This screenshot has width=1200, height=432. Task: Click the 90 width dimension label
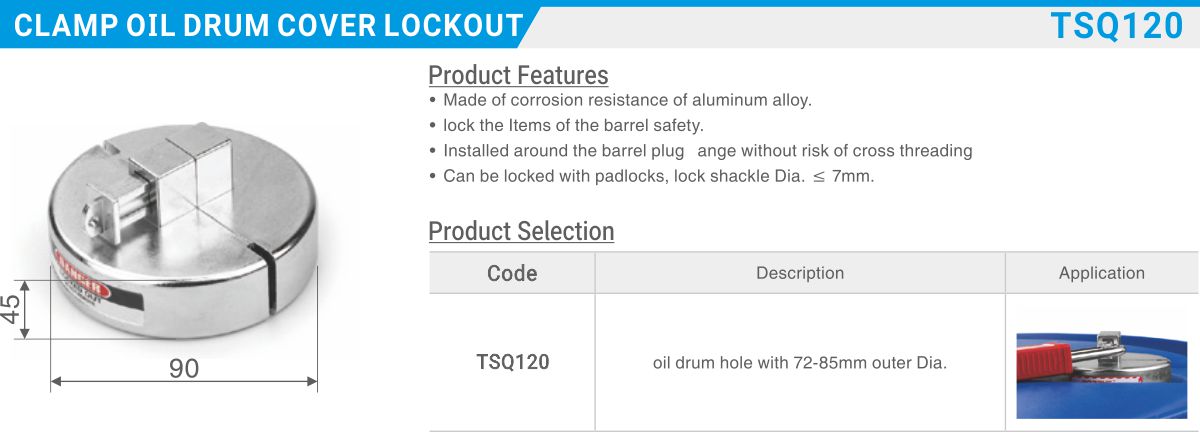pos(184,368)
